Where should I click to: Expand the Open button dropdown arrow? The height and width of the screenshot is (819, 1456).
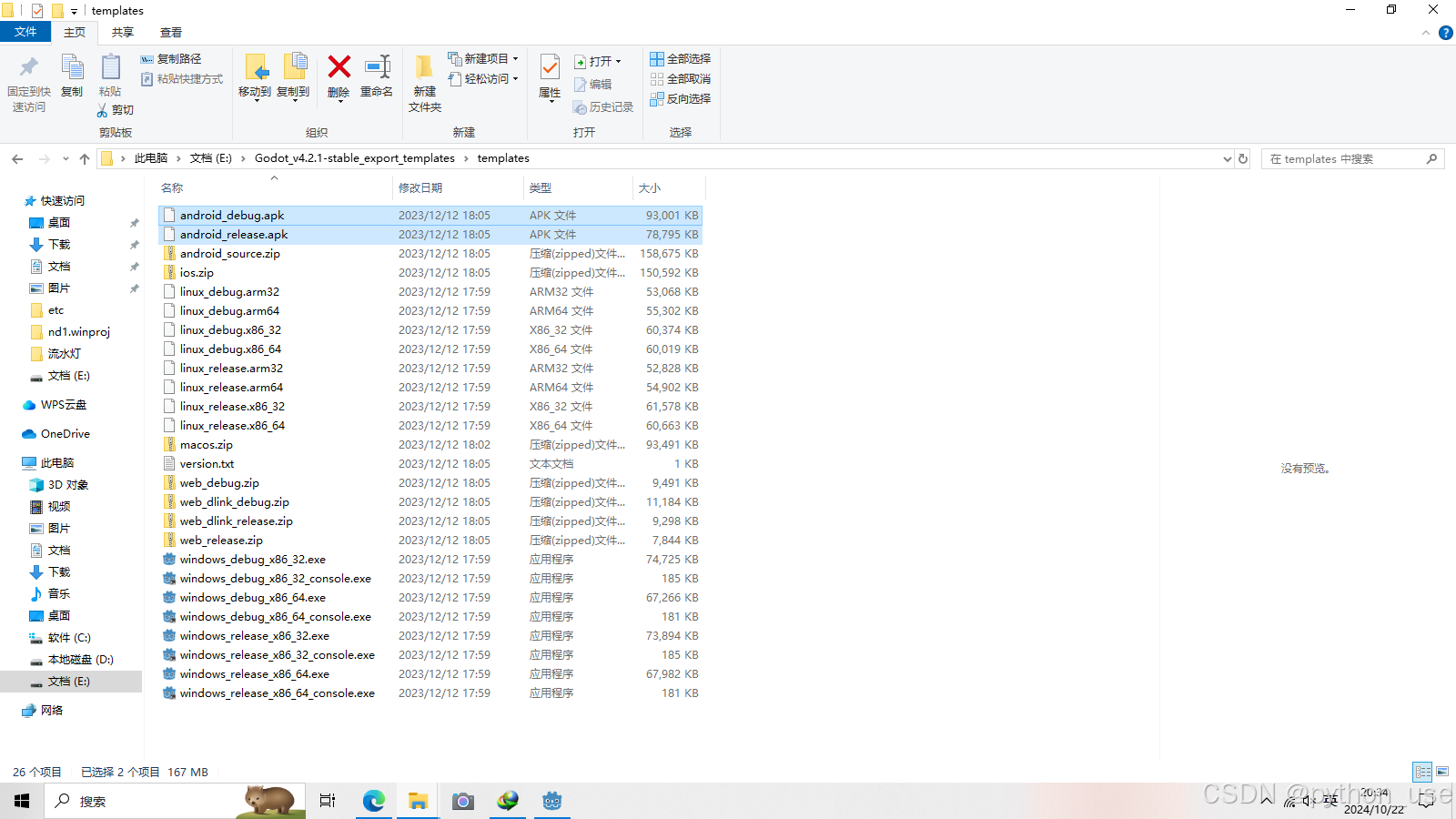click(618, 62)
